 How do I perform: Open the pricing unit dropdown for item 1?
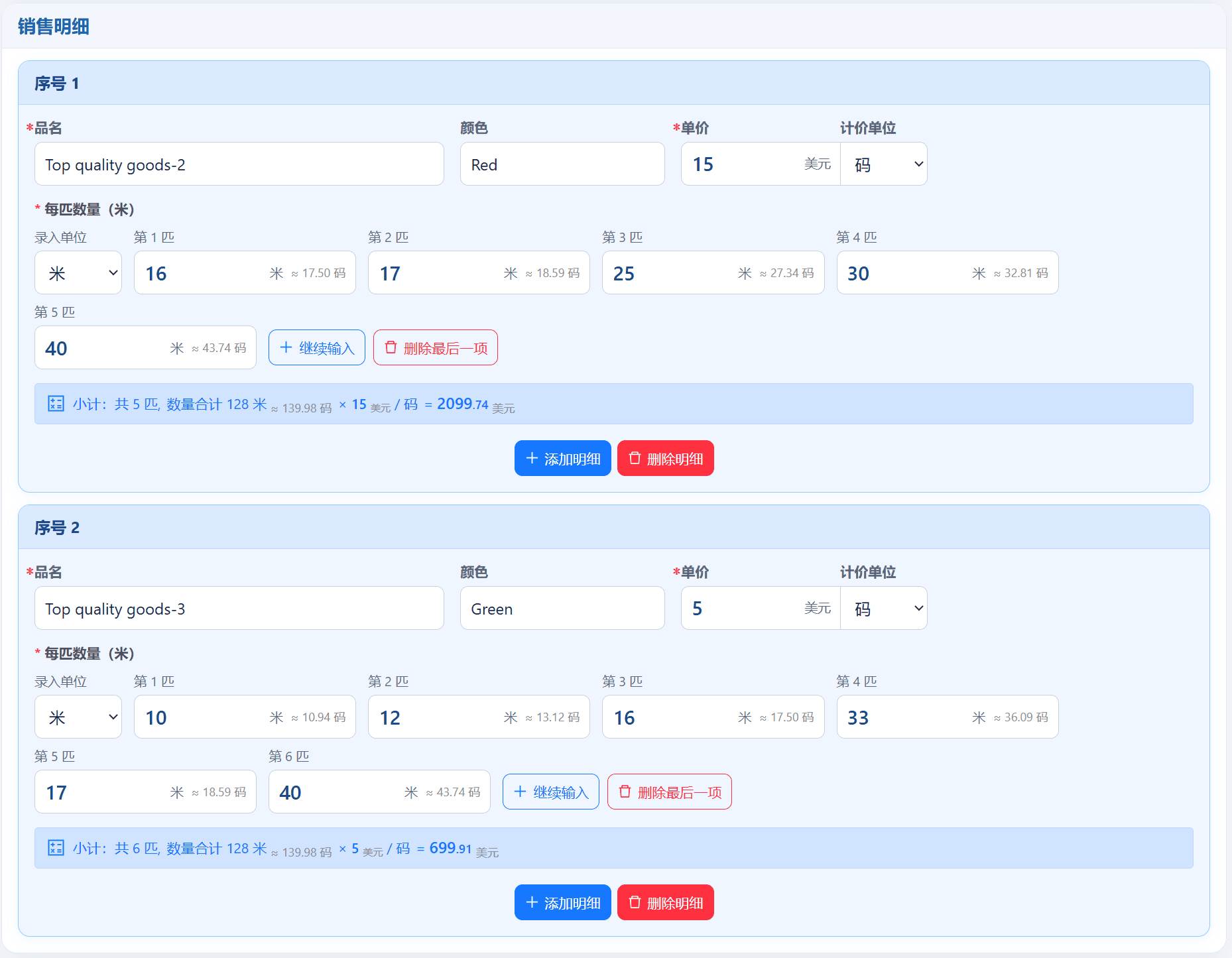click(884, 164)
